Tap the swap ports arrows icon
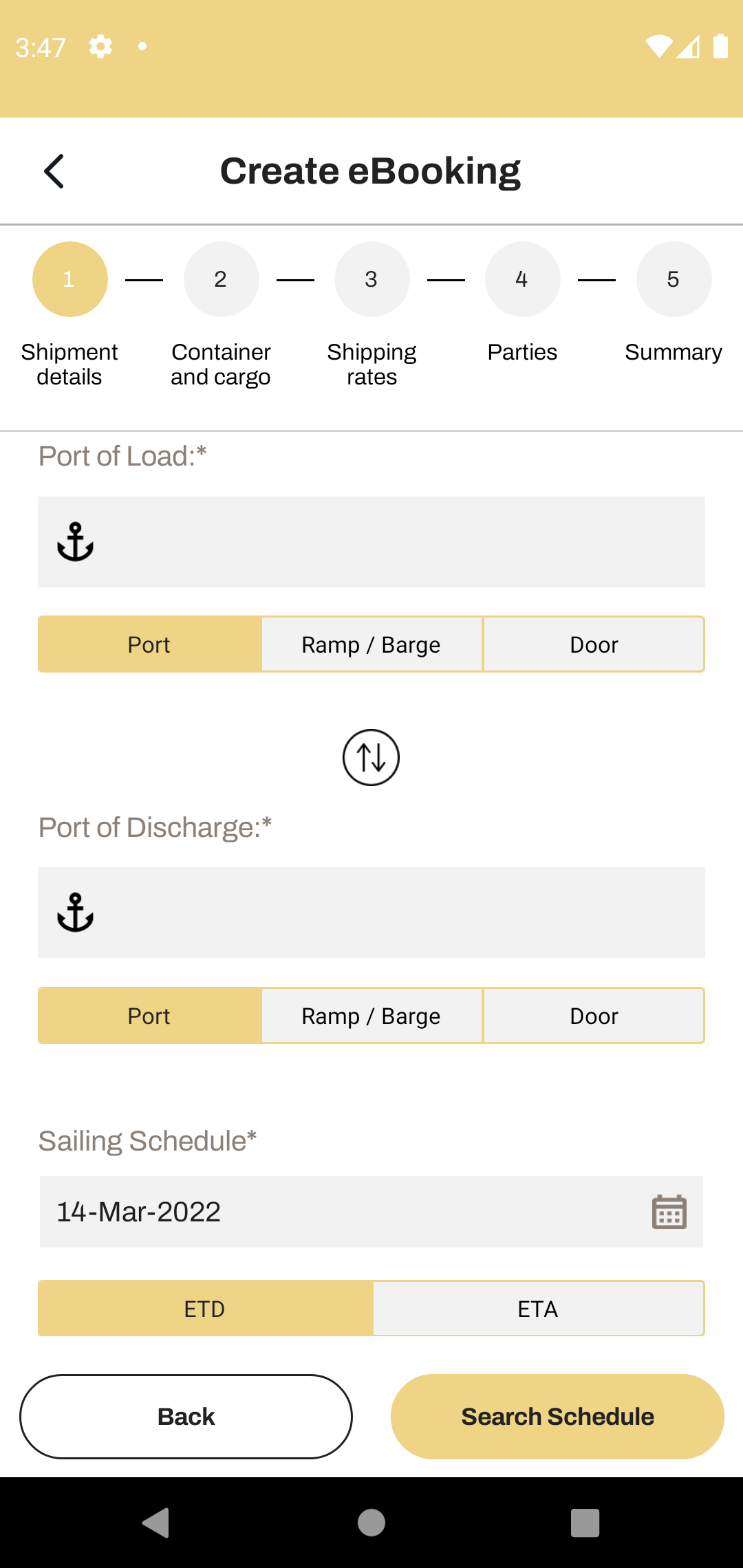The height and width of the screenshot is (1568, 743). point(371,757)
